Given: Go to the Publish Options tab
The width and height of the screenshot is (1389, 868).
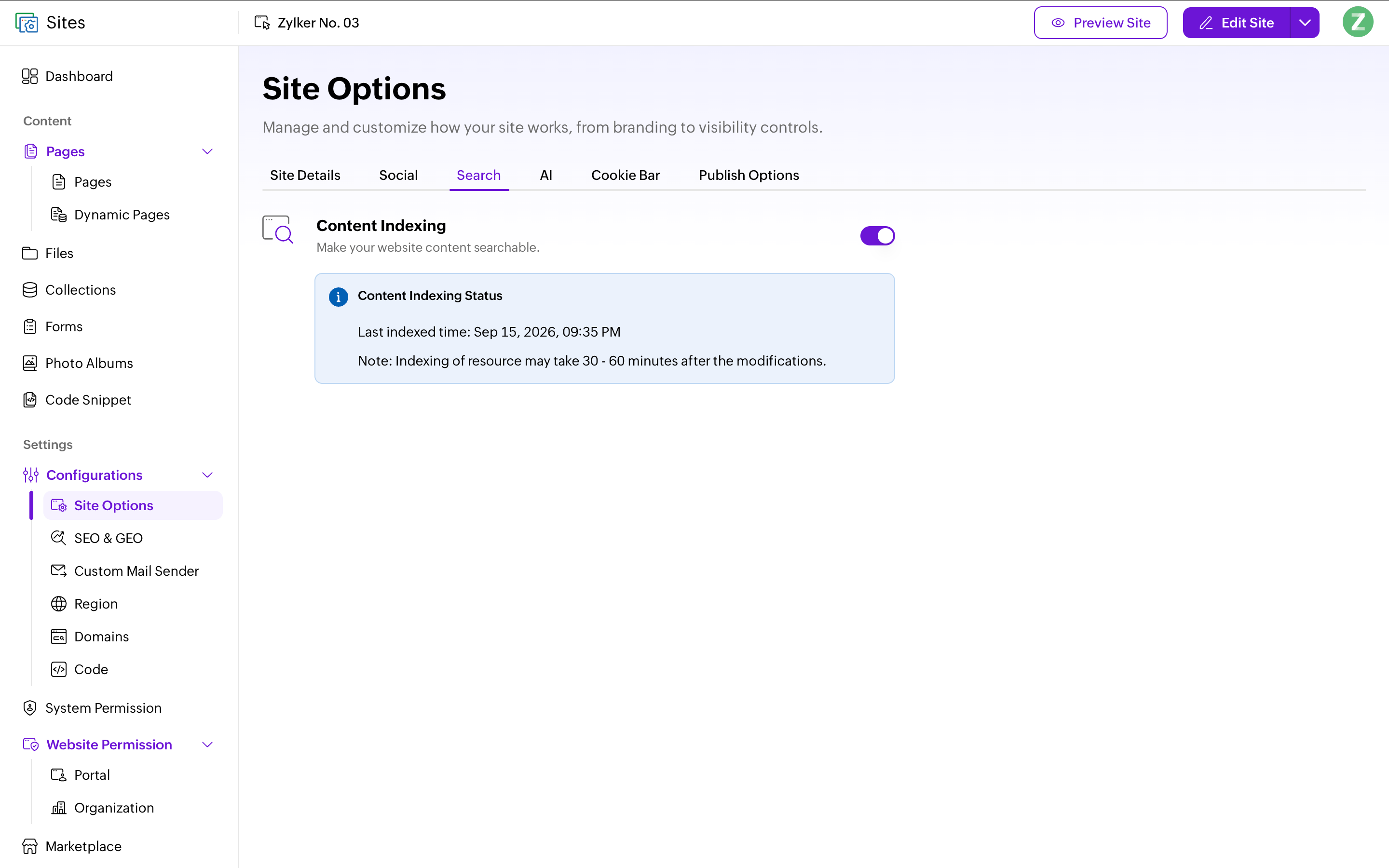Looking at the screenshot, I should click(x=749, y=175).
